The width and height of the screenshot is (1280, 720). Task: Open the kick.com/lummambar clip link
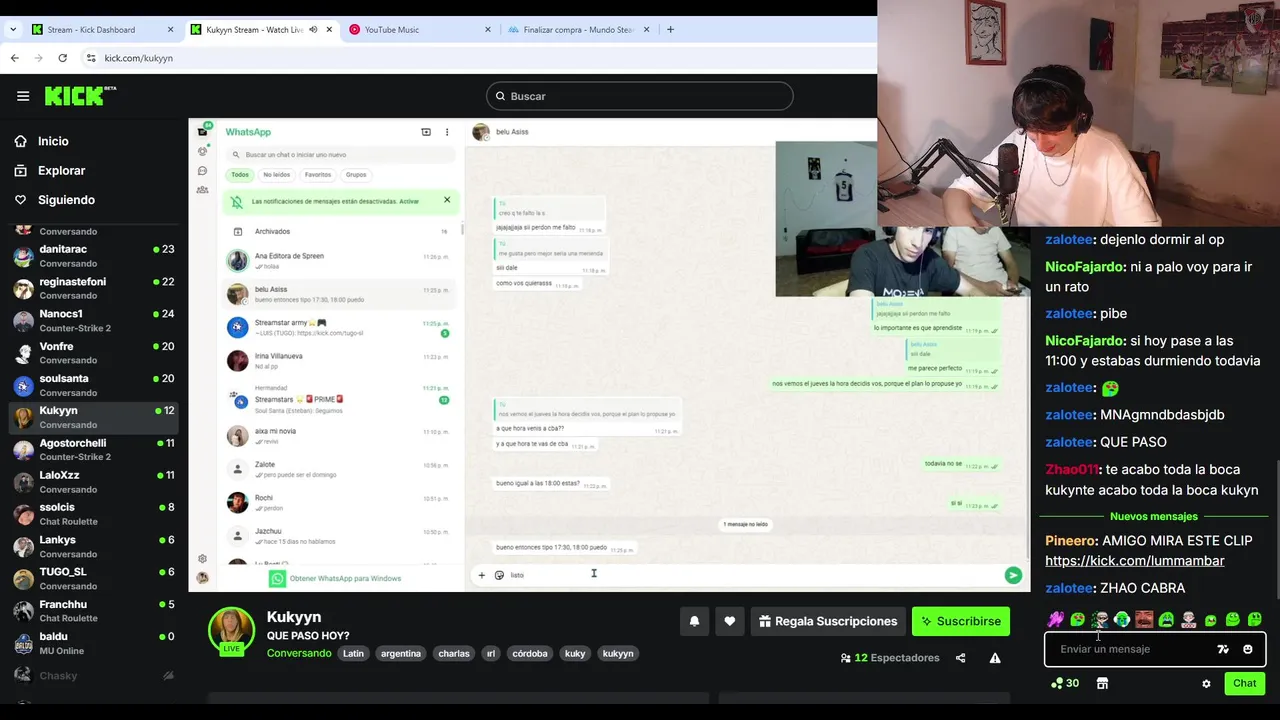click(x=1134, y=561)
